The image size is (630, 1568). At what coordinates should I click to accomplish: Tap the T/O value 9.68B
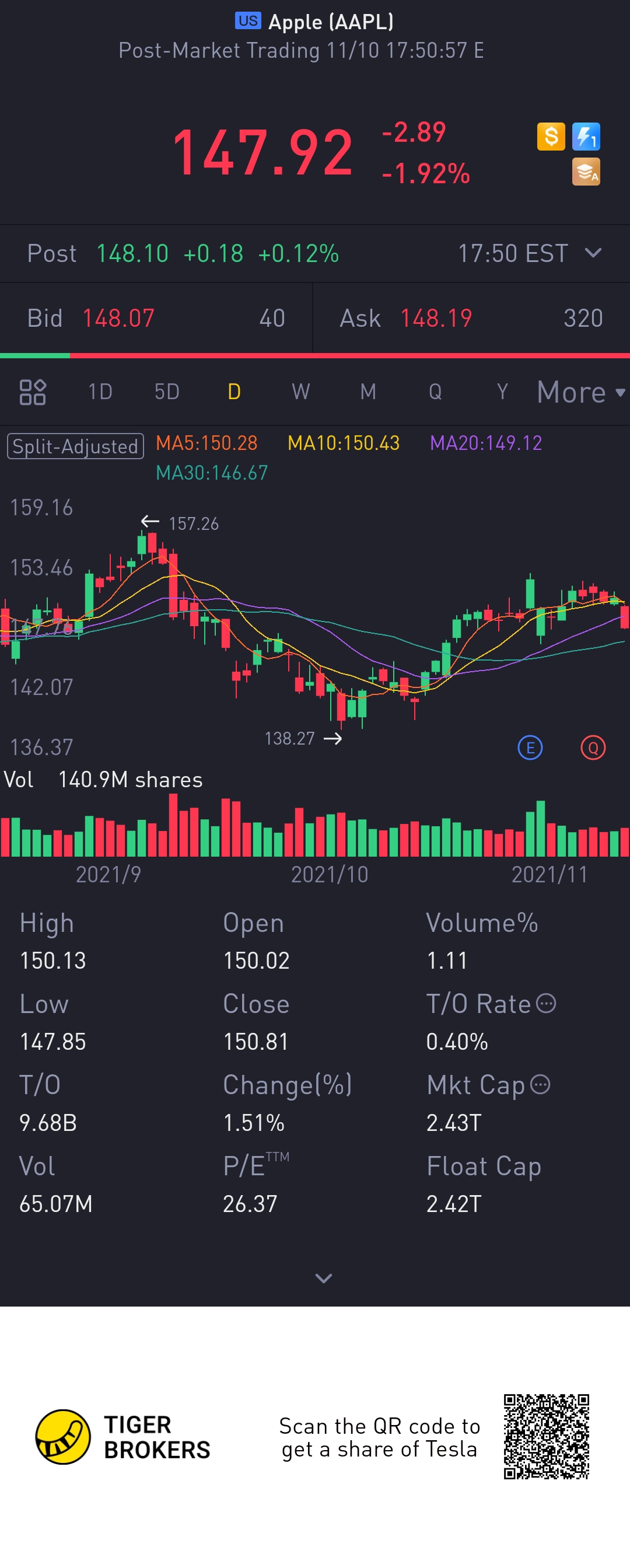click(48, 1122)
